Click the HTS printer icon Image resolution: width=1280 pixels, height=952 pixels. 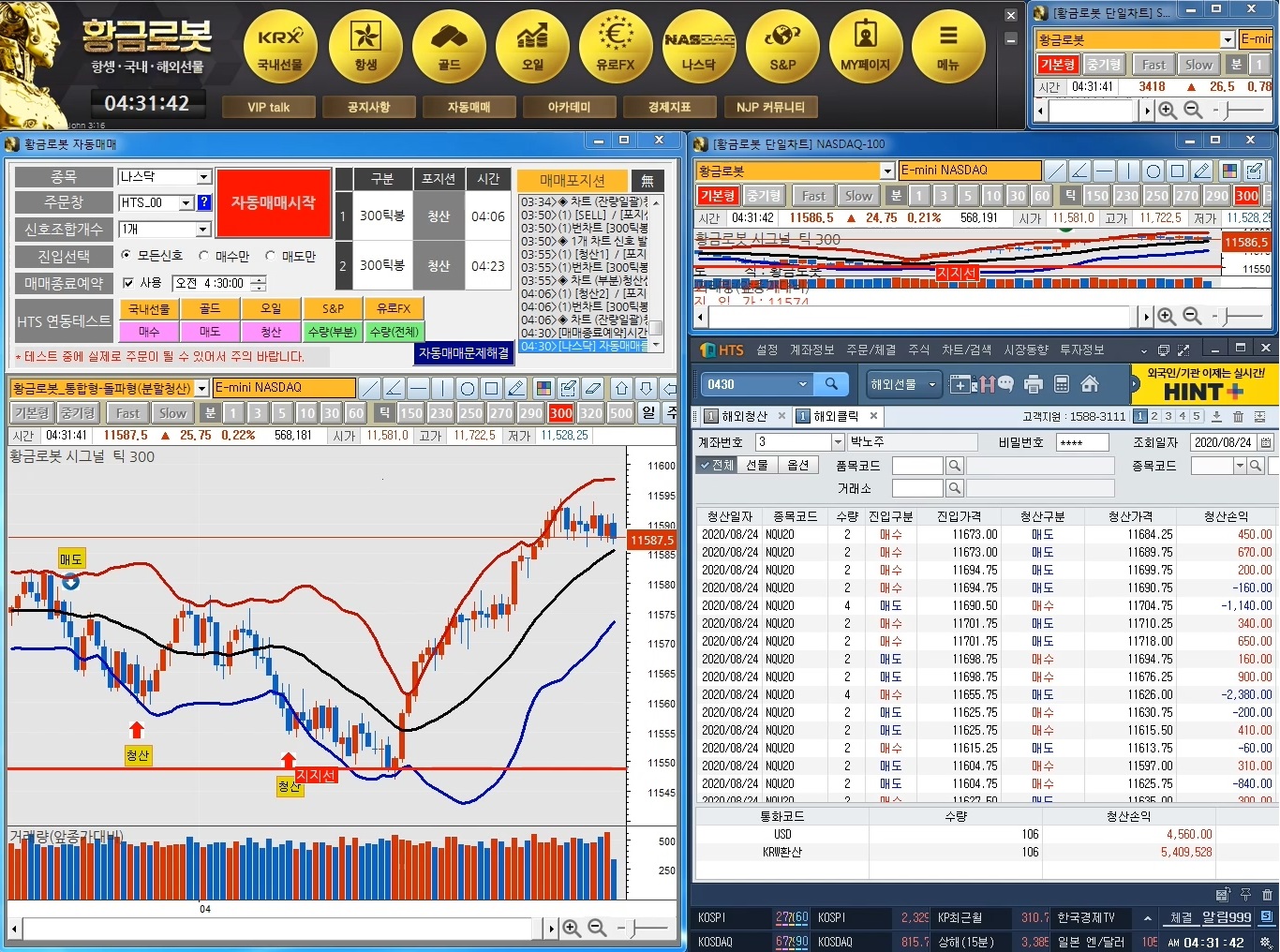coord(1034,384)
